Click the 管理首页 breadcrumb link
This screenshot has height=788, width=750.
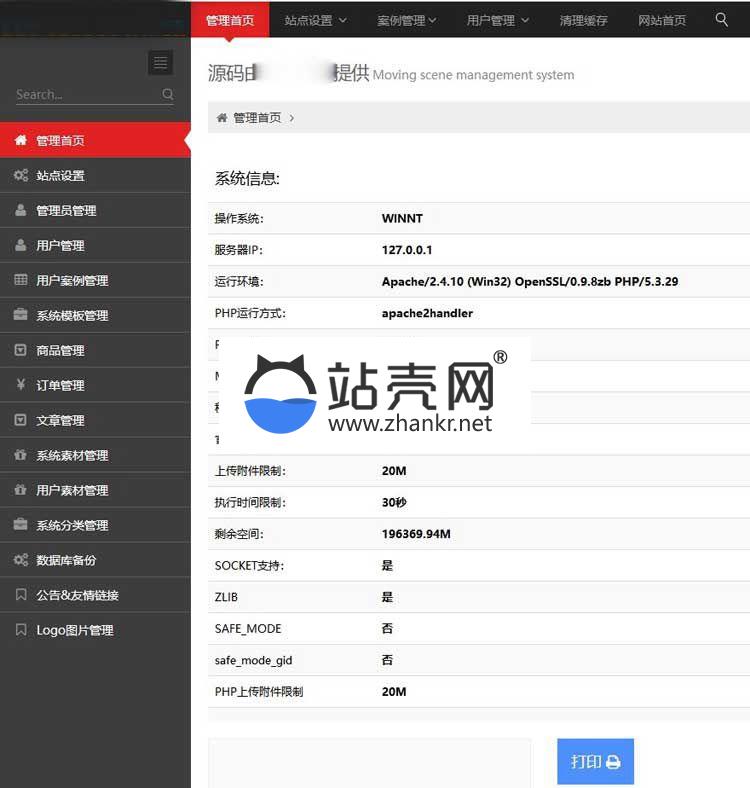[257, 118]
